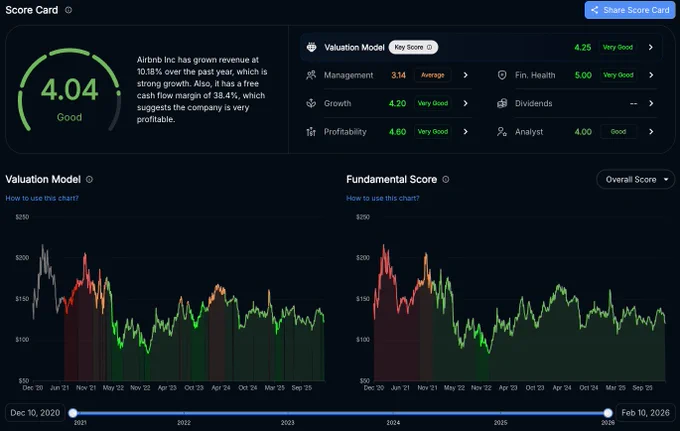The width and height of the screenshot is (680, 431).
Task: Open the Overall Score dropdown
Action: (x=635, y=180)
